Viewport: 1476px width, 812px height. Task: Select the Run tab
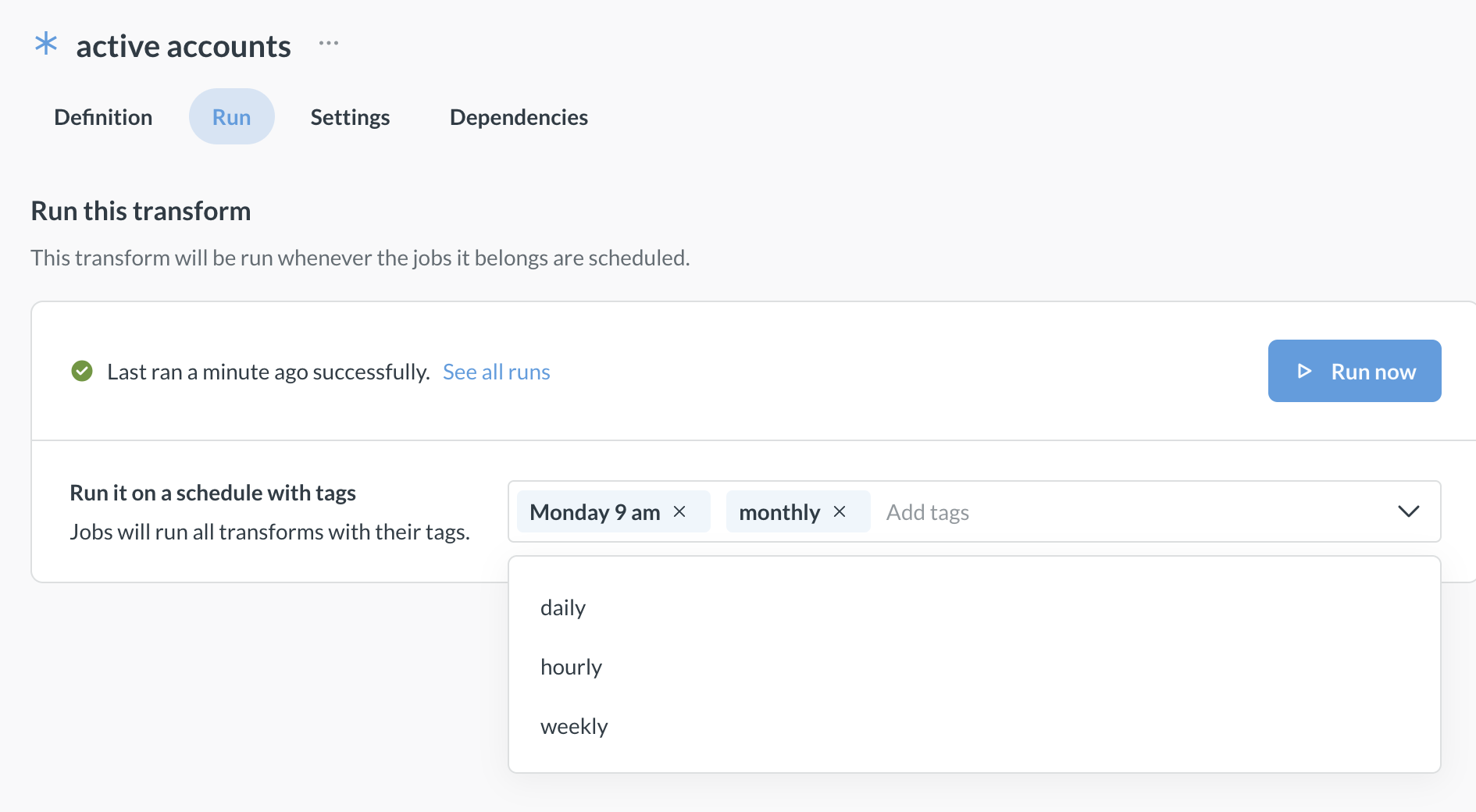coord(231,117)
